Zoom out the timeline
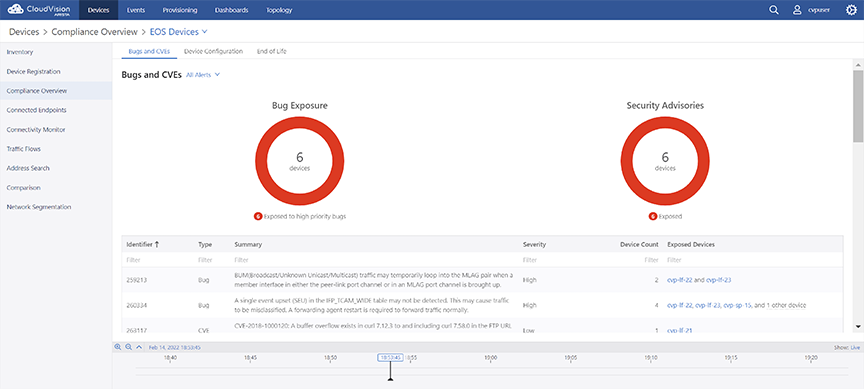864x389 pixels. (x=128, y=347)
